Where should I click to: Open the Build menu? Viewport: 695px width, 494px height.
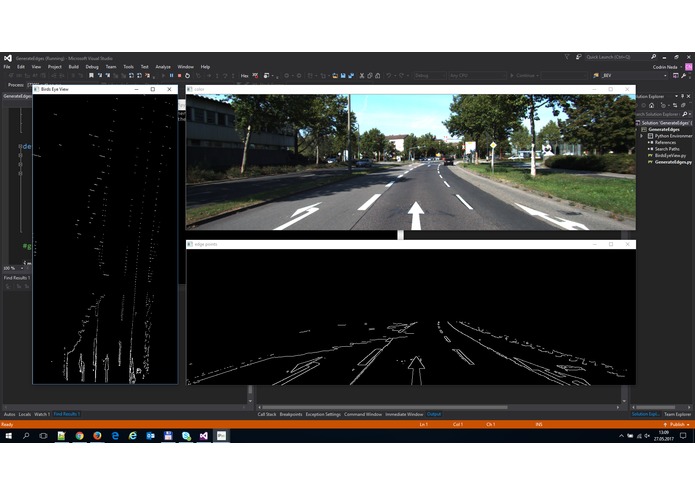(x=74, y=67)
